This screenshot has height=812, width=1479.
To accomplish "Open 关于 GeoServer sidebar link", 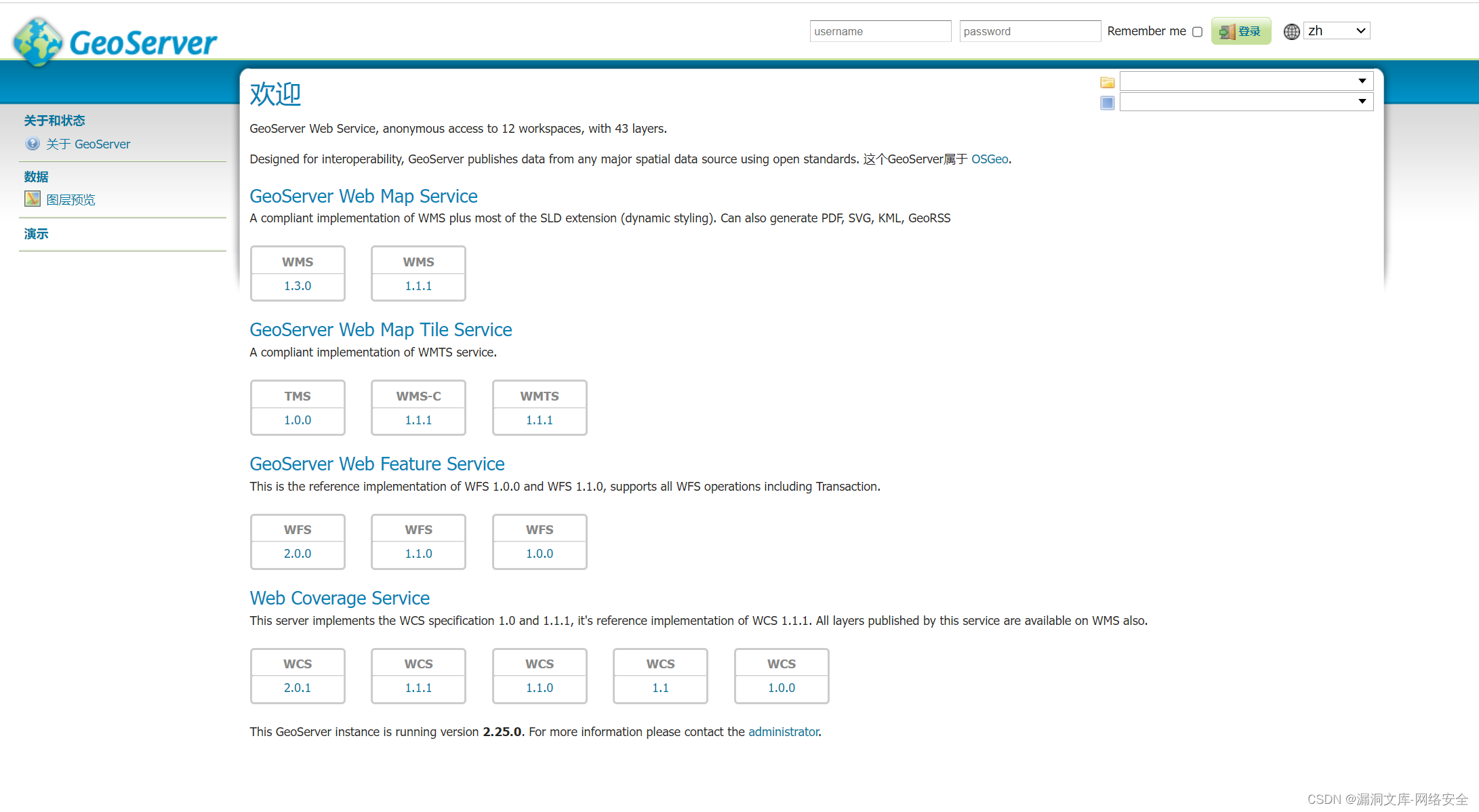I will pyautogui.click(x=88, y=144).
